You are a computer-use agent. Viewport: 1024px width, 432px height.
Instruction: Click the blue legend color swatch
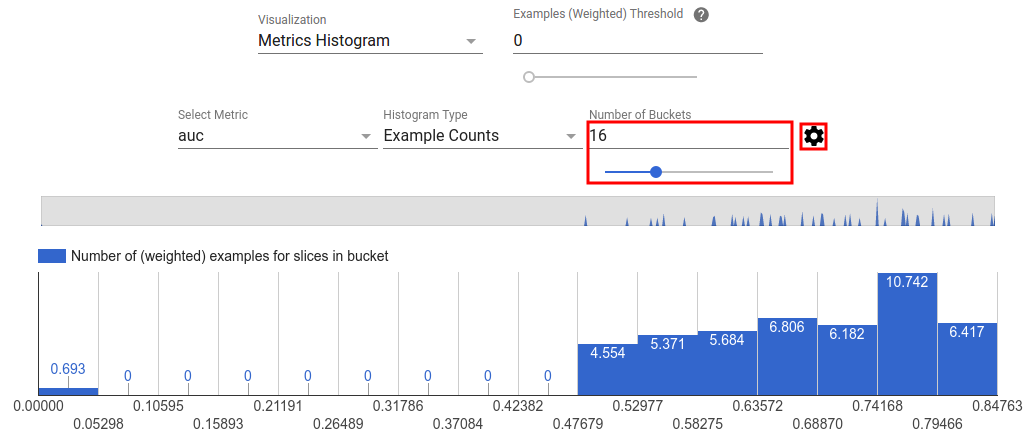51,256
